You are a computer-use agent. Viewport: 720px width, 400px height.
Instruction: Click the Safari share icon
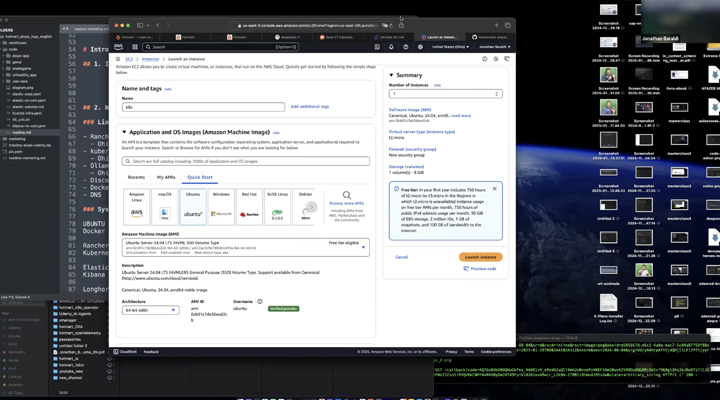(401, 25)
